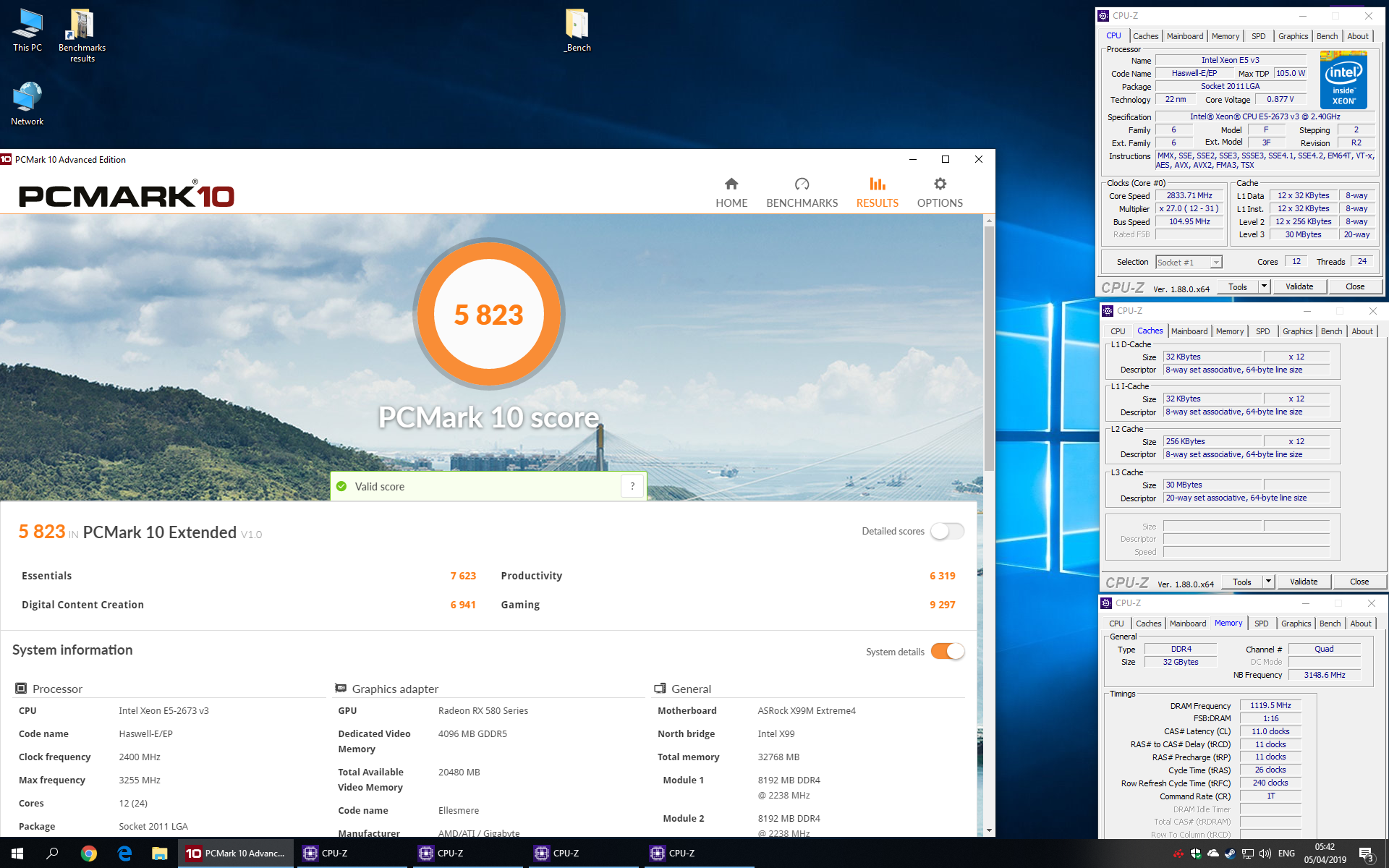
Task: Click Productivity score 6 319
Action: click(942, 576)
